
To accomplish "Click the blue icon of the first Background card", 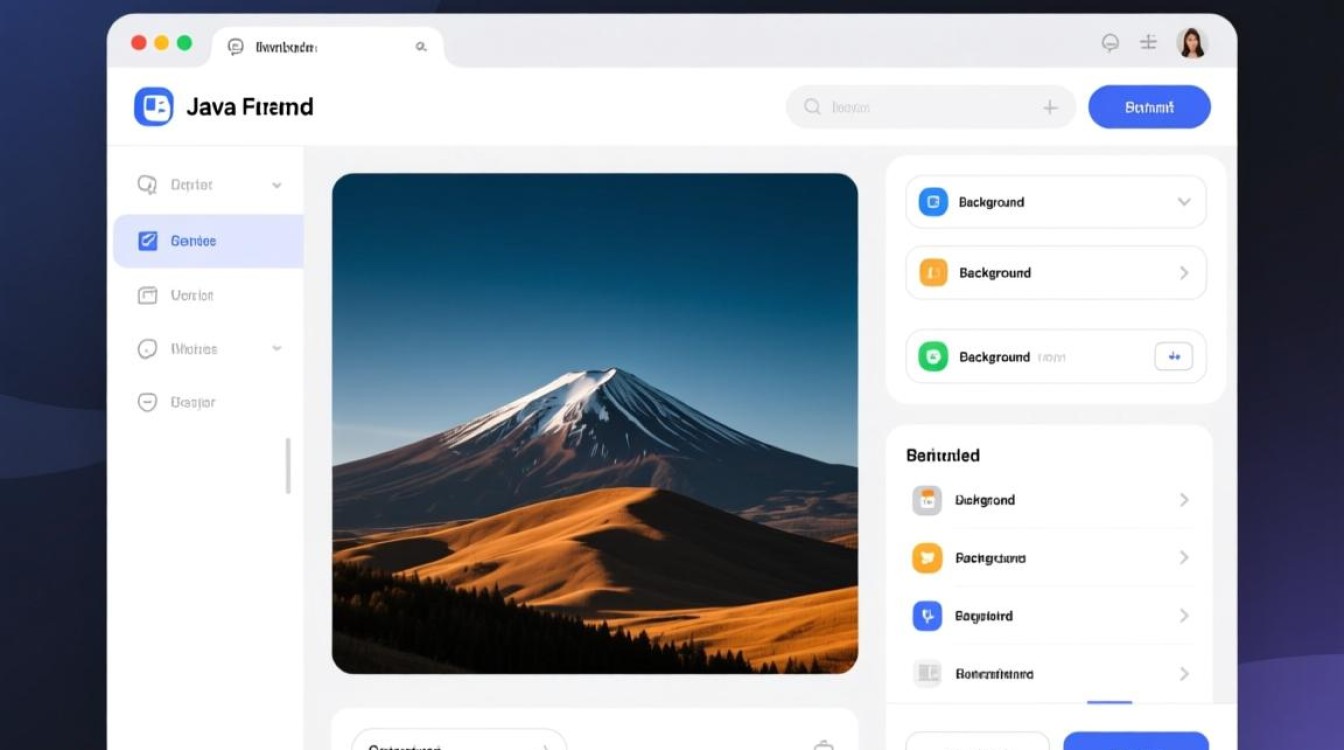I will pos(932,202).
